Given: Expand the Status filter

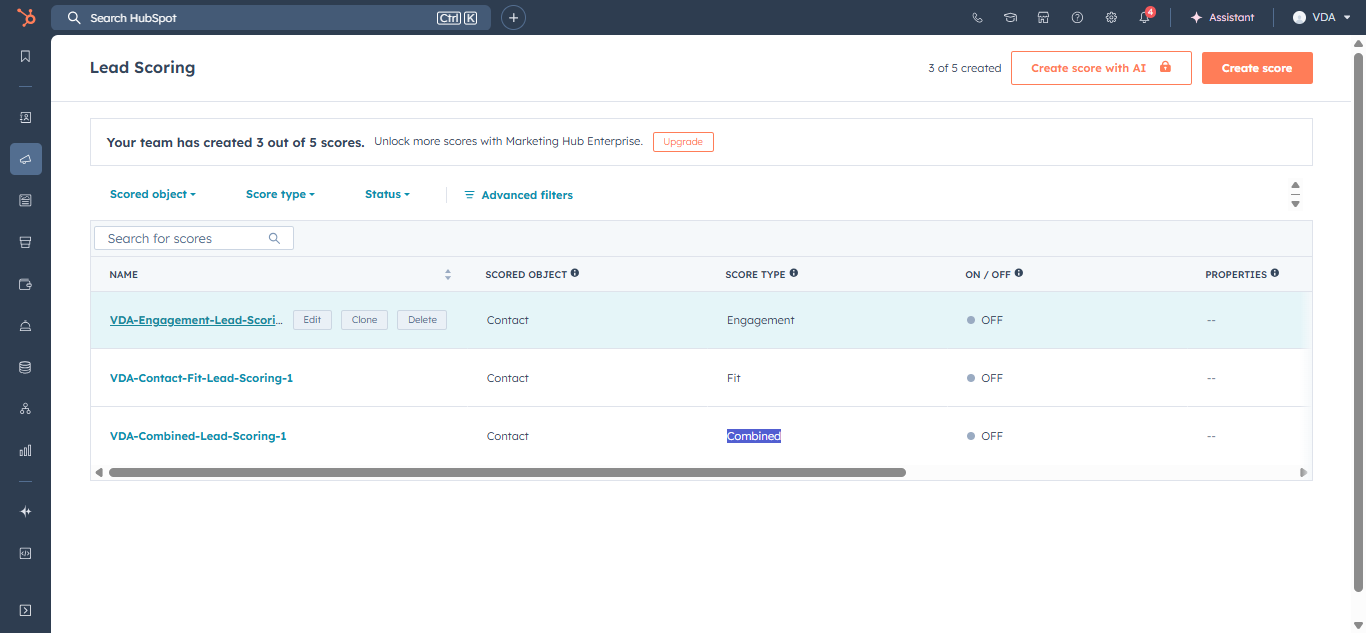Looking at the screenshot, I should [387, 194].
